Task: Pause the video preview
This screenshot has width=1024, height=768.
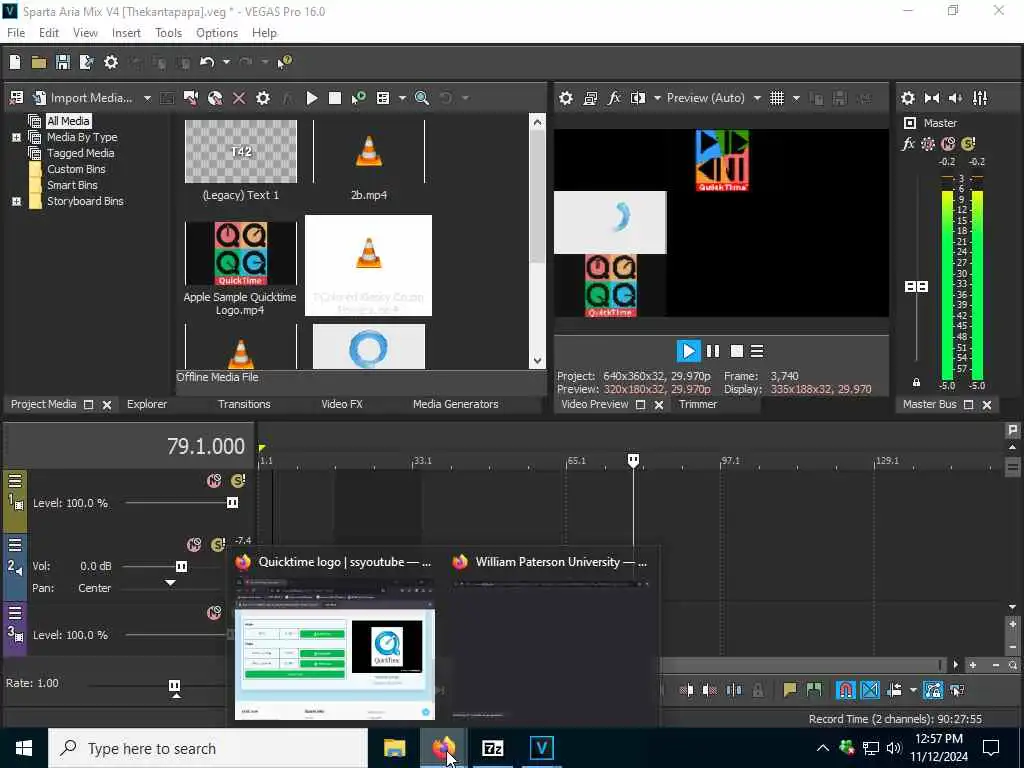Action: tap(712, 351)
